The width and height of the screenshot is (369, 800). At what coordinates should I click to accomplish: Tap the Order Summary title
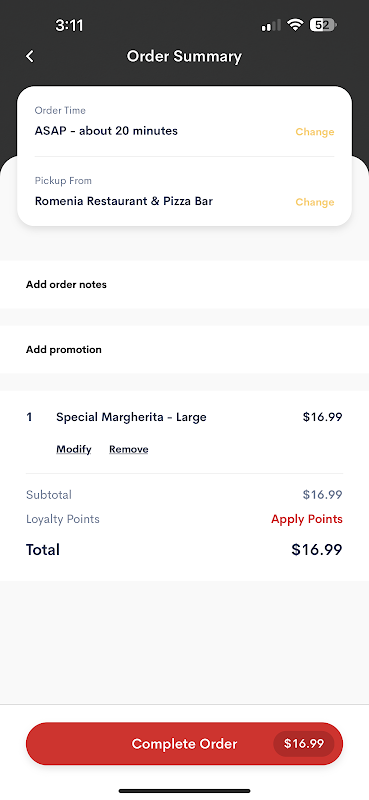(184, 56)
